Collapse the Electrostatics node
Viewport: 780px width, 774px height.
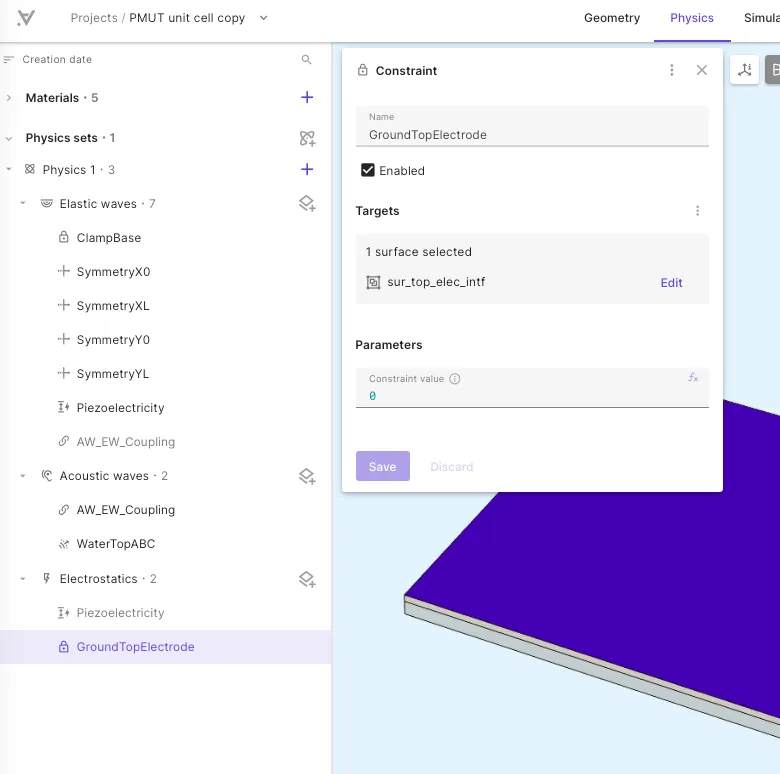(23, 579)
